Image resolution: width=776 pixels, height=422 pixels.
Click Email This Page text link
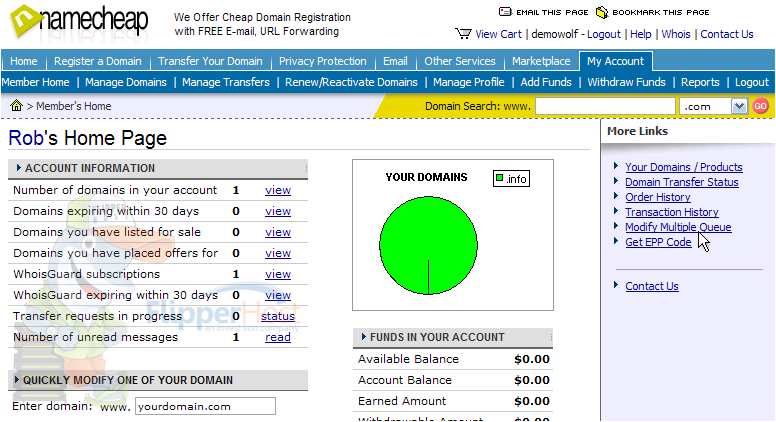pyautogui.click(x=552, y=12)
